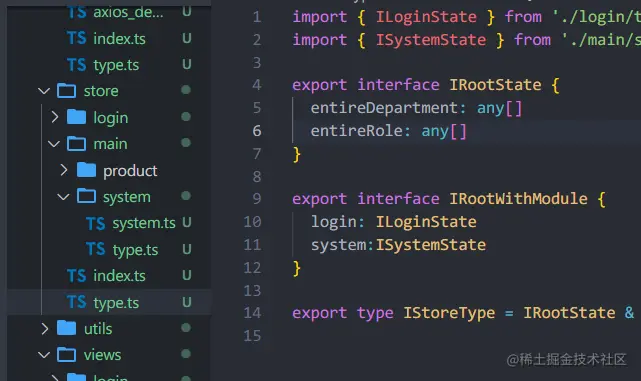Image resolution: width=641 pixels, height=381 pixels.
Task: Click the git status dot beside the main folder
Action: tap(186, 143)
